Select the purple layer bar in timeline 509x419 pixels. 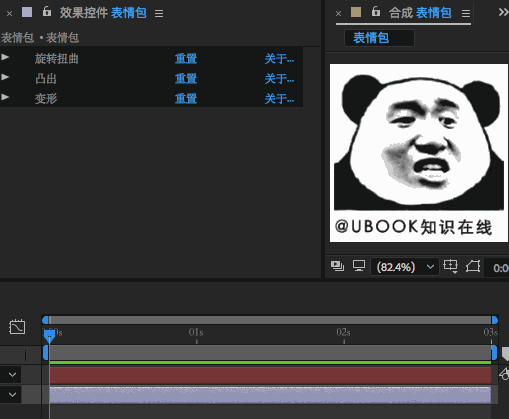tap(270, 395)
